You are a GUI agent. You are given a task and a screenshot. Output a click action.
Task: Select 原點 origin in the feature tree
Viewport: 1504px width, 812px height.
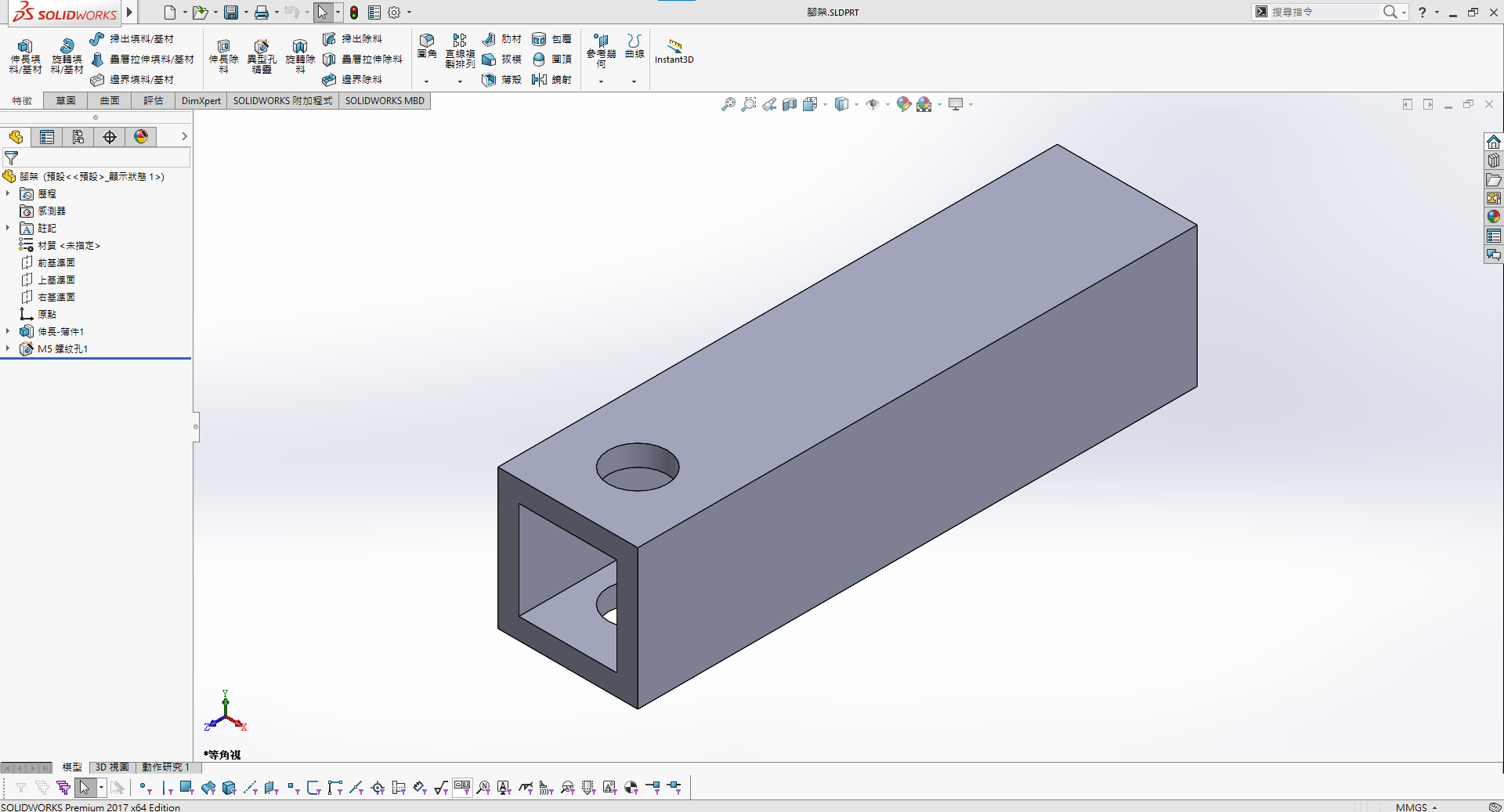47,314
